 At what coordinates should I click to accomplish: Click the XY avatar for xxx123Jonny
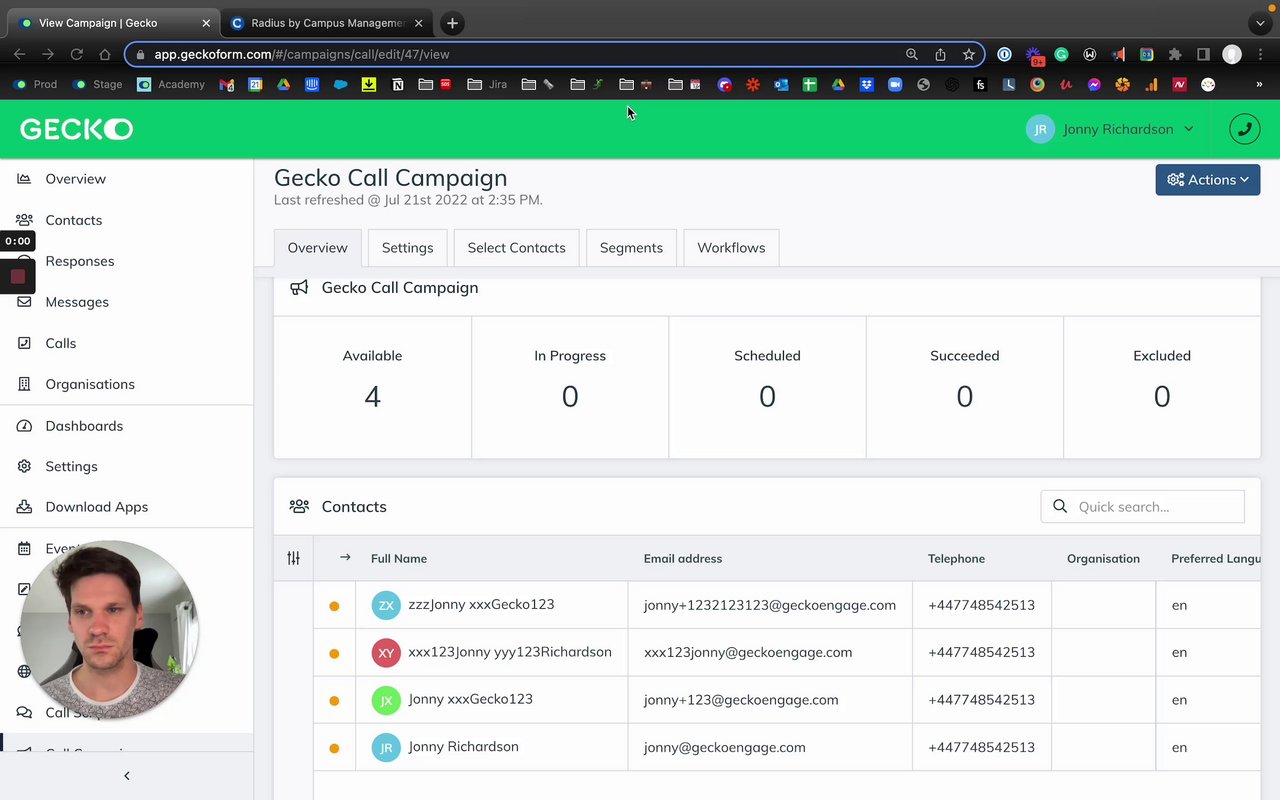point(386,653)
